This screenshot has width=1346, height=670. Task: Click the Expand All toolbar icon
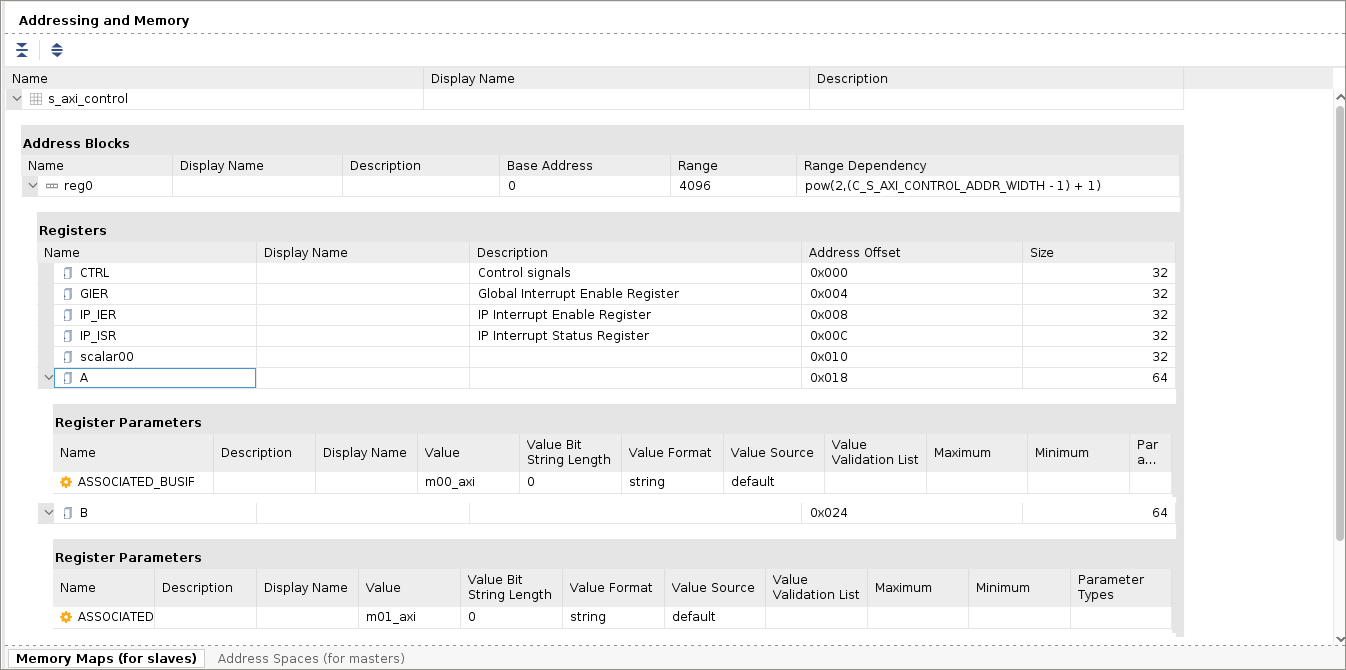pos(57,50)
